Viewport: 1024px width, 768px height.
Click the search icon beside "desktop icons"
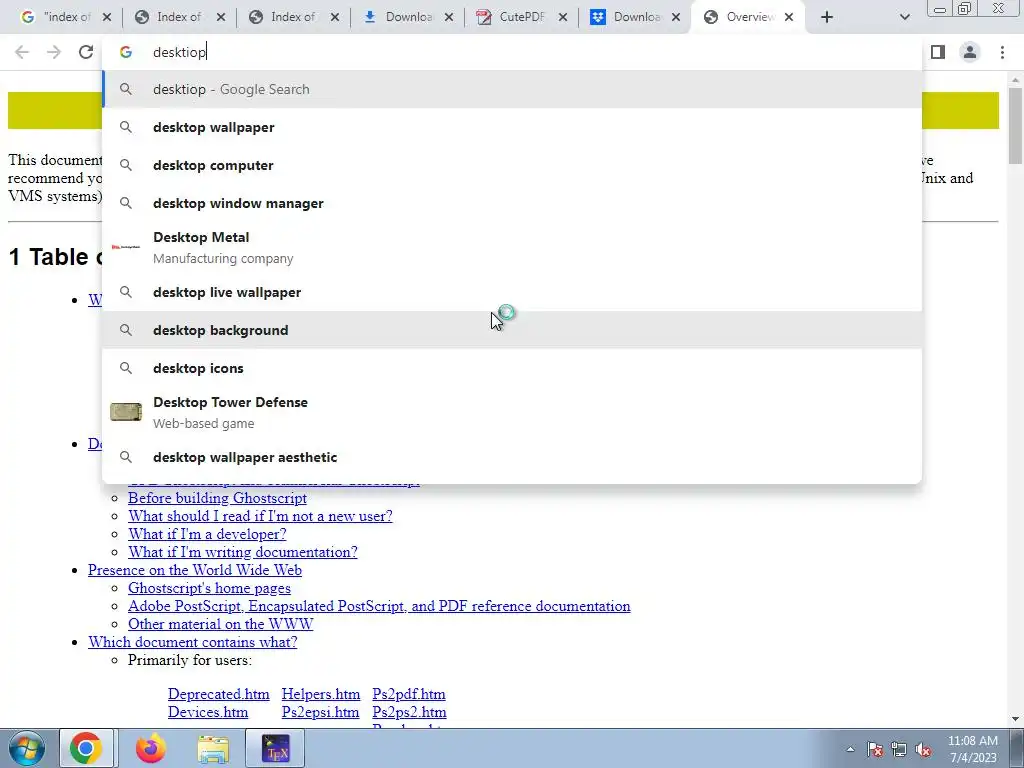point(126,368)
